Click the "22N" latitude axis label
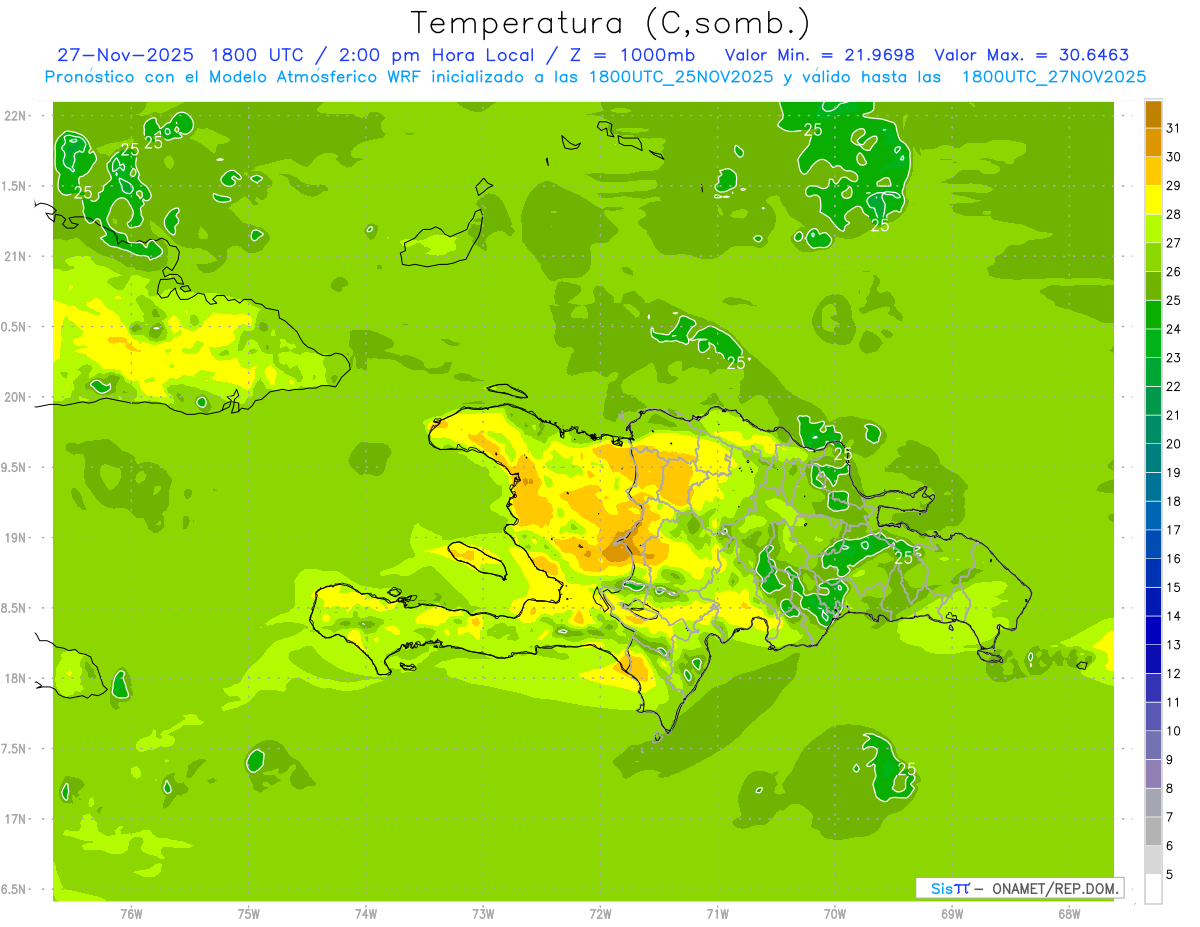 click(x=17, y=116)
